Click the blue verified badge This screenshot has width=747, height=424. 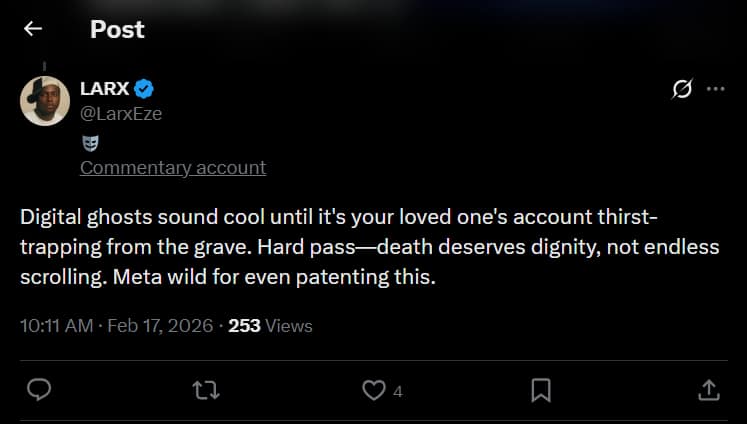tap(144, 88)
